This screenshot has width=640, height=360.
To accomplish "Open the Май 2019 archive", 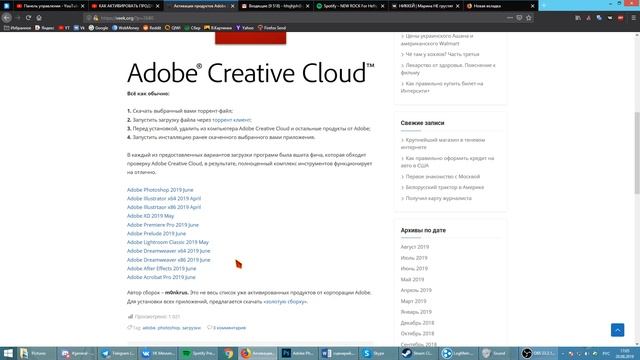I will click(x=412, y=280).
